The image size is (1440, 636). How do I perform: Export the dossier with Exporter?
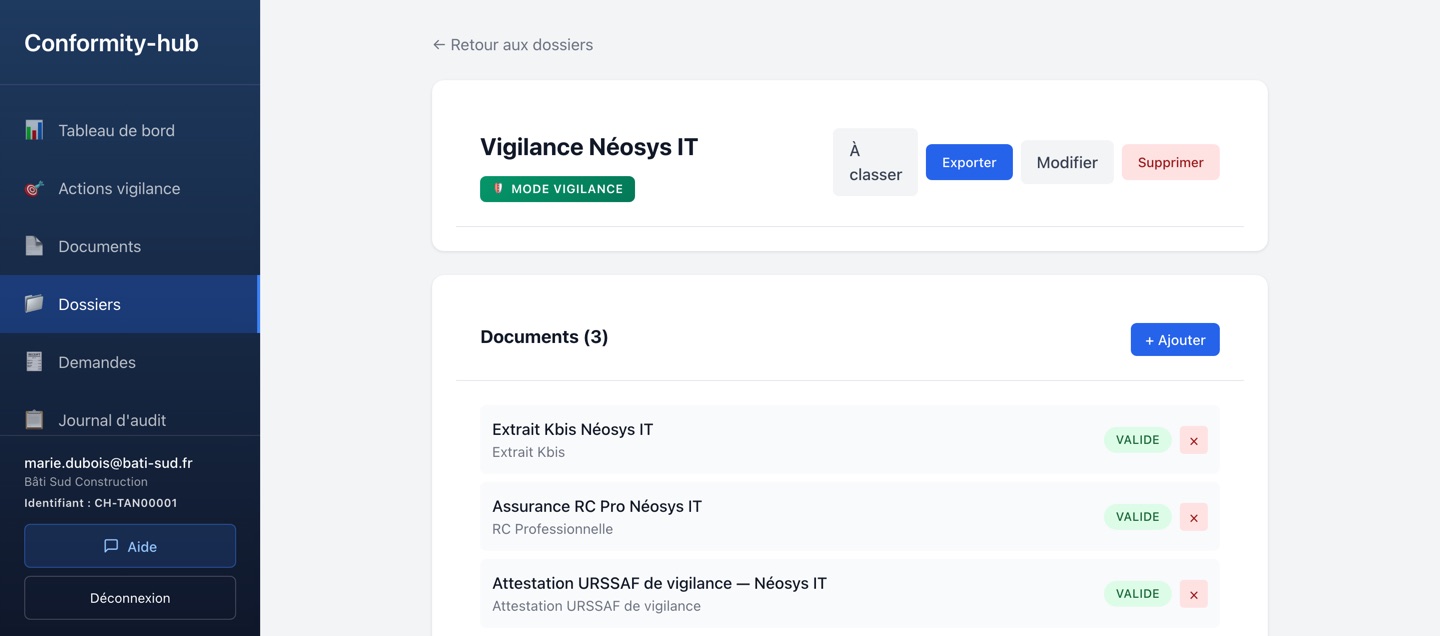969,162
